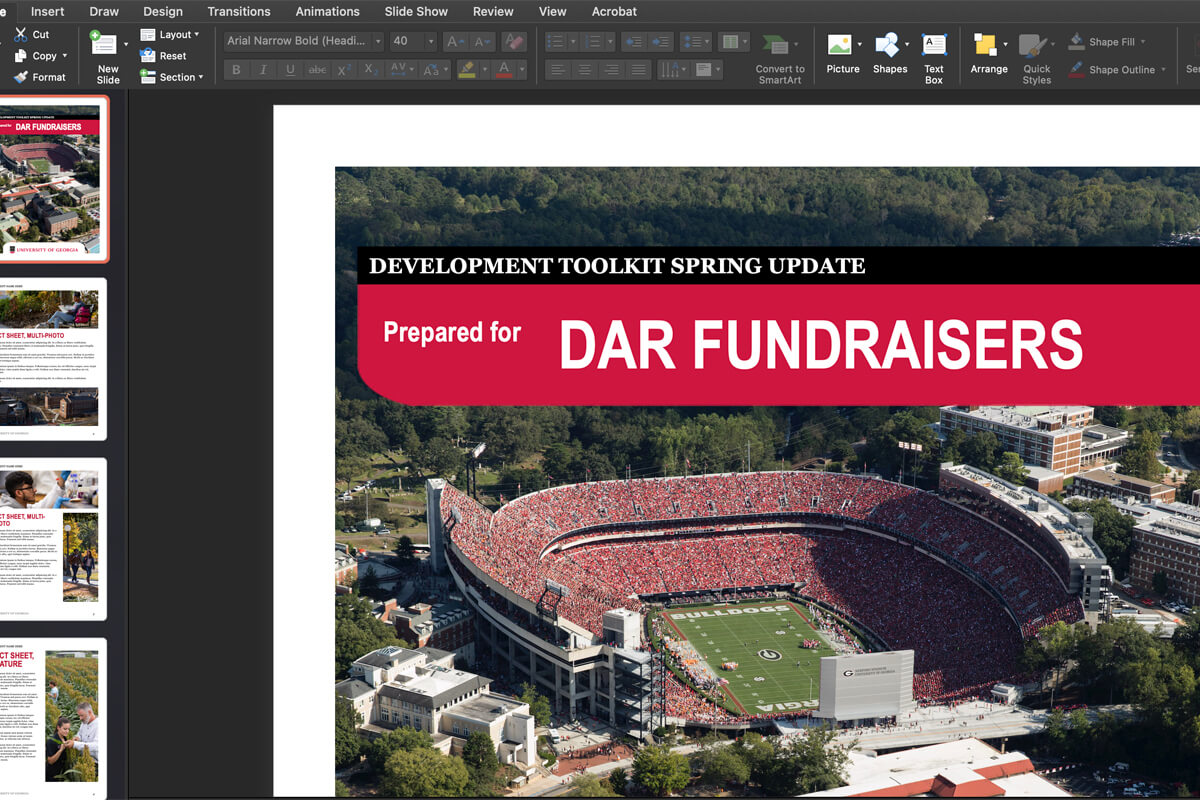
Task: Decrease the font size
Action: coord(482,41)
